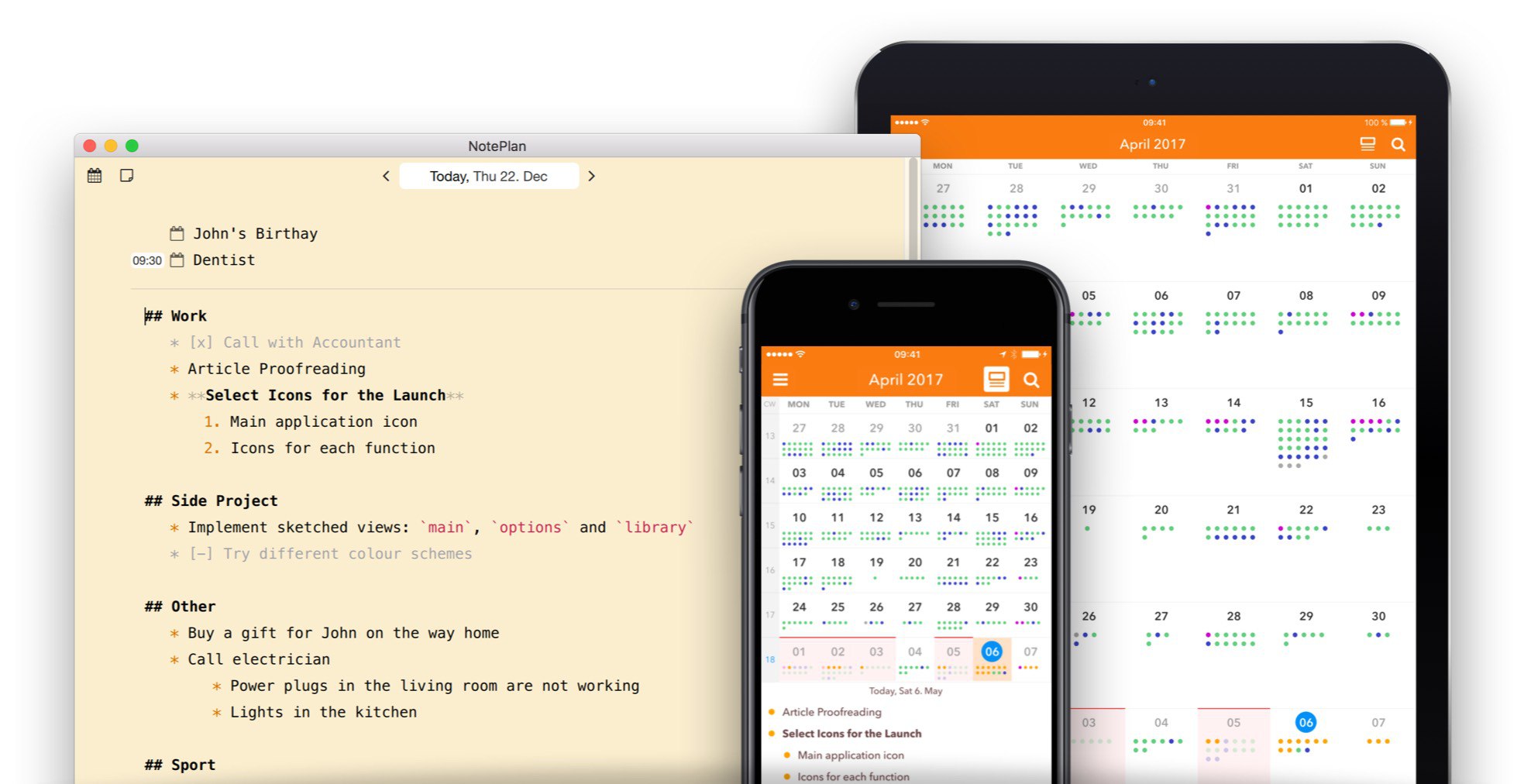The width and height of the screenshot is (1524, 784).
Task: Click the Today, Thu 22. Dec date field
Action: point(489,176)
